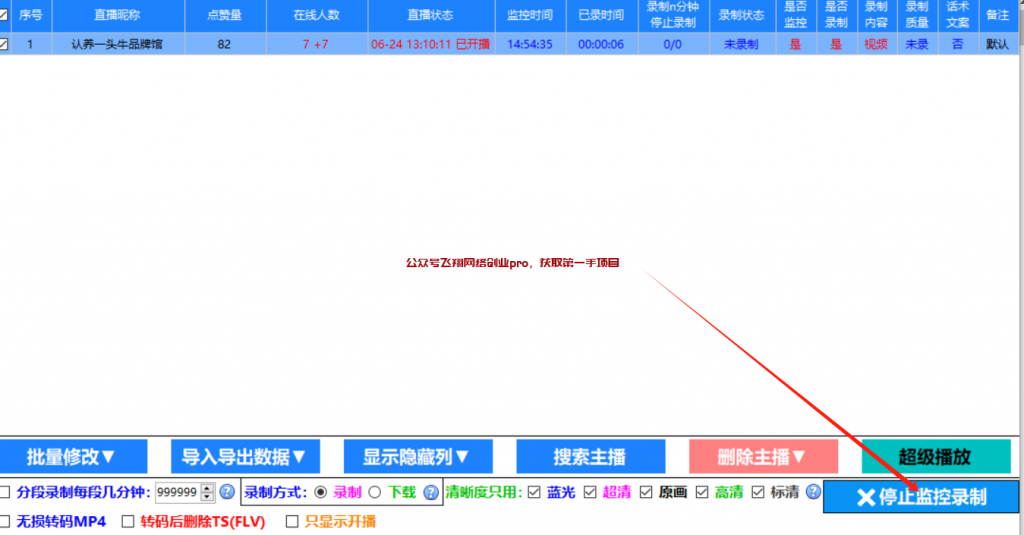This screenshot has height=535, width=1024.
Task: Click help icon next to segment minutes field
Action: click(227, 492)
